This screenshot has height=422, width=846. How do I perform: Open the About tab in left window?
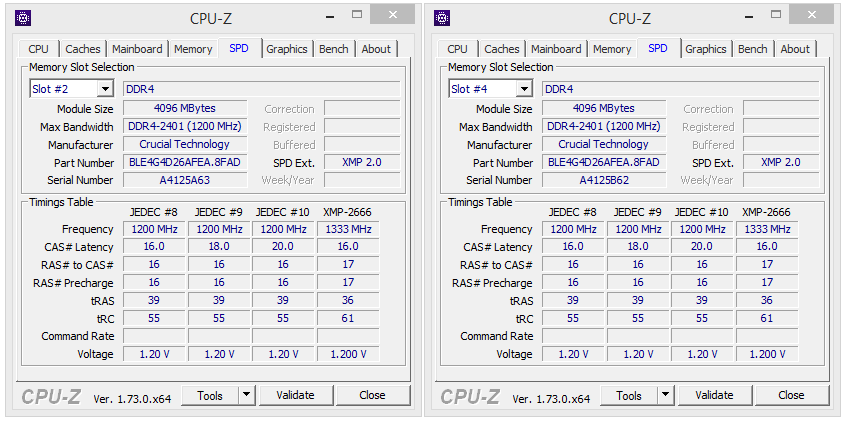pyautogui.click(x=376, y=49)
